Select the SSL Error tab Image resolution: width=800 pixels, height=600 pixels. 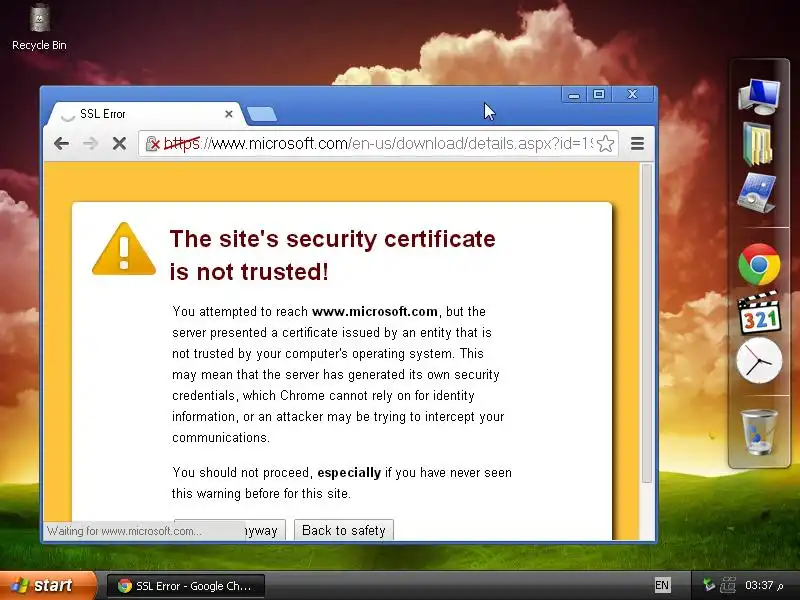coord(145,114)
